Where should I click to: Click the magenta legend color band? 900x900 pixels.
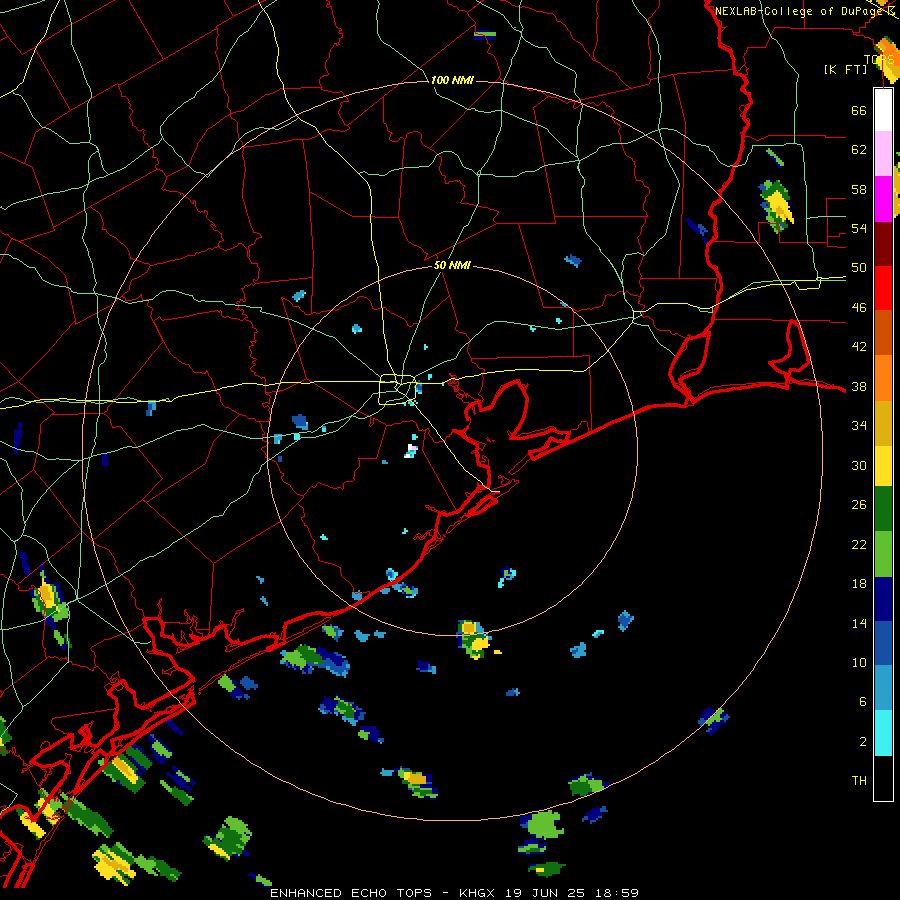[x=883, y=199]
